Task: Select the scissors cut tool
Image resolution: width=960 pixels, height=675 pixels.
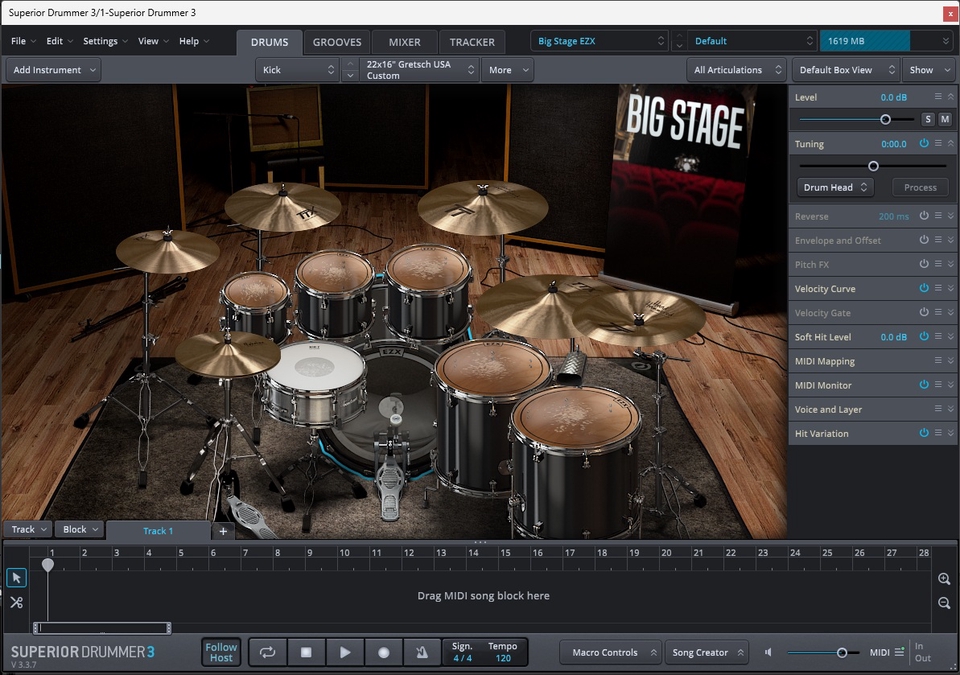Action: click(x=16, y=602)
